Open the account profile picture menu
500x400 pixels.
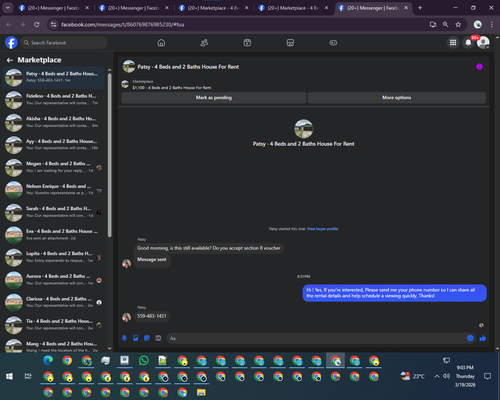pyautogui.click(x=483, y=43)
